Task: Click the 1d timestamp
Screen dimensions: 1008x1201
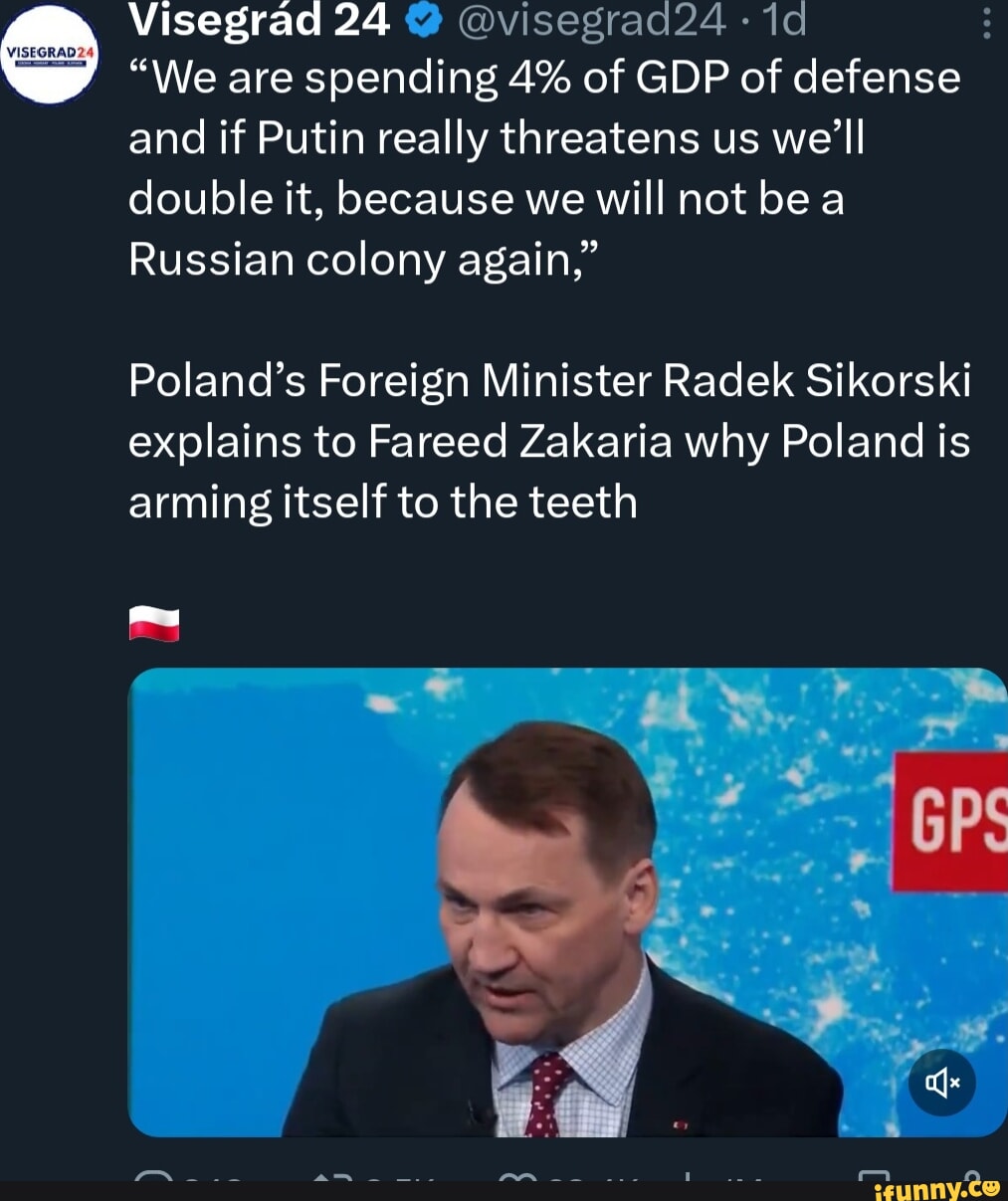Action: pos(786,21)
